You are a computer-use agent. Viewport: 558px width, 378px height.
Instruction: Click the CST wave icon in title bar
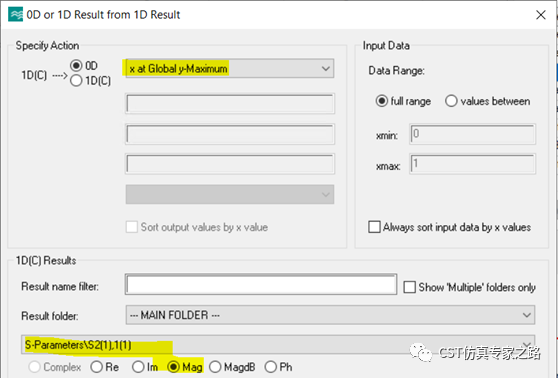click(x=15, y=15)
